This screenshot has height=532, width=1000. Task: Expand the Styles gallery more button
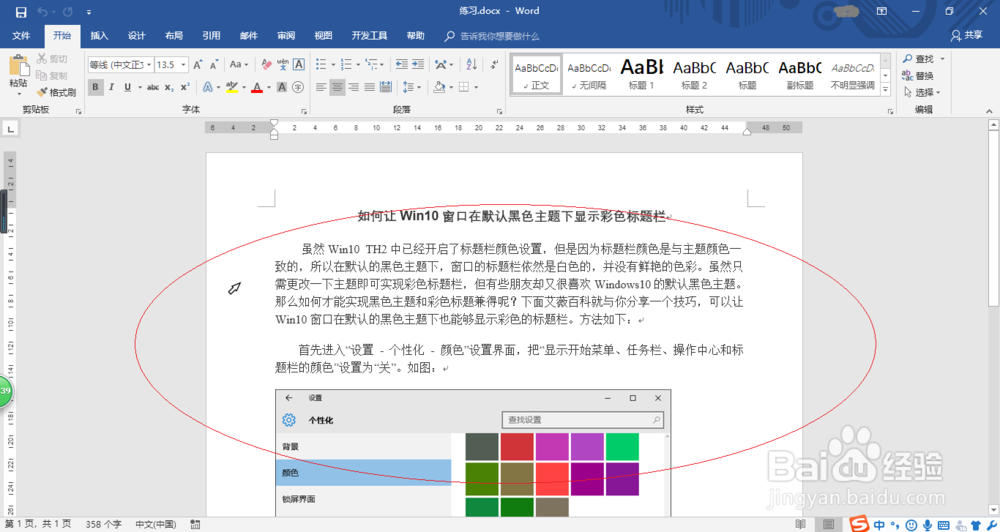(x=886, y=91)
